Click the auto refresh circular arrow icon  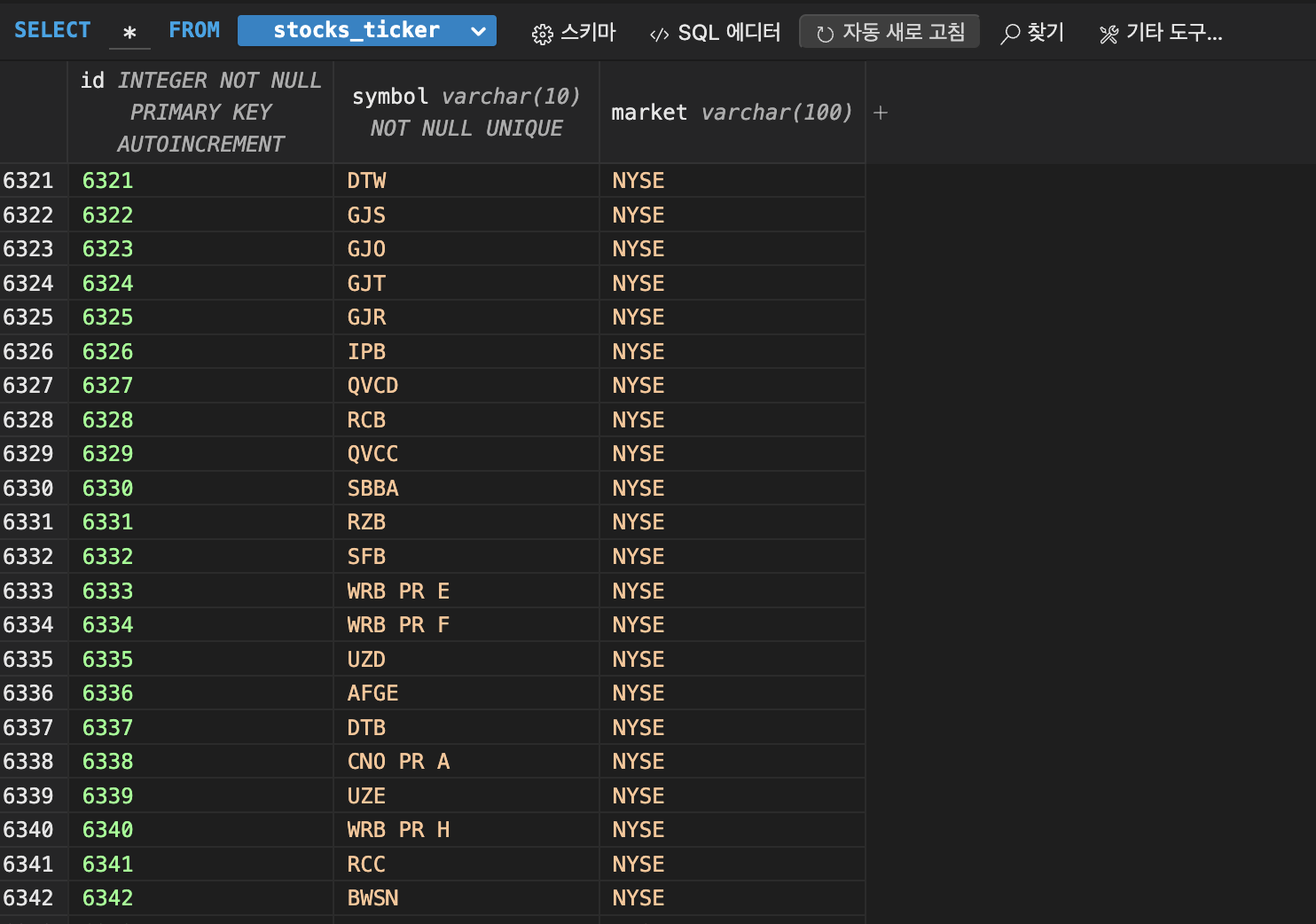[825, 34]
